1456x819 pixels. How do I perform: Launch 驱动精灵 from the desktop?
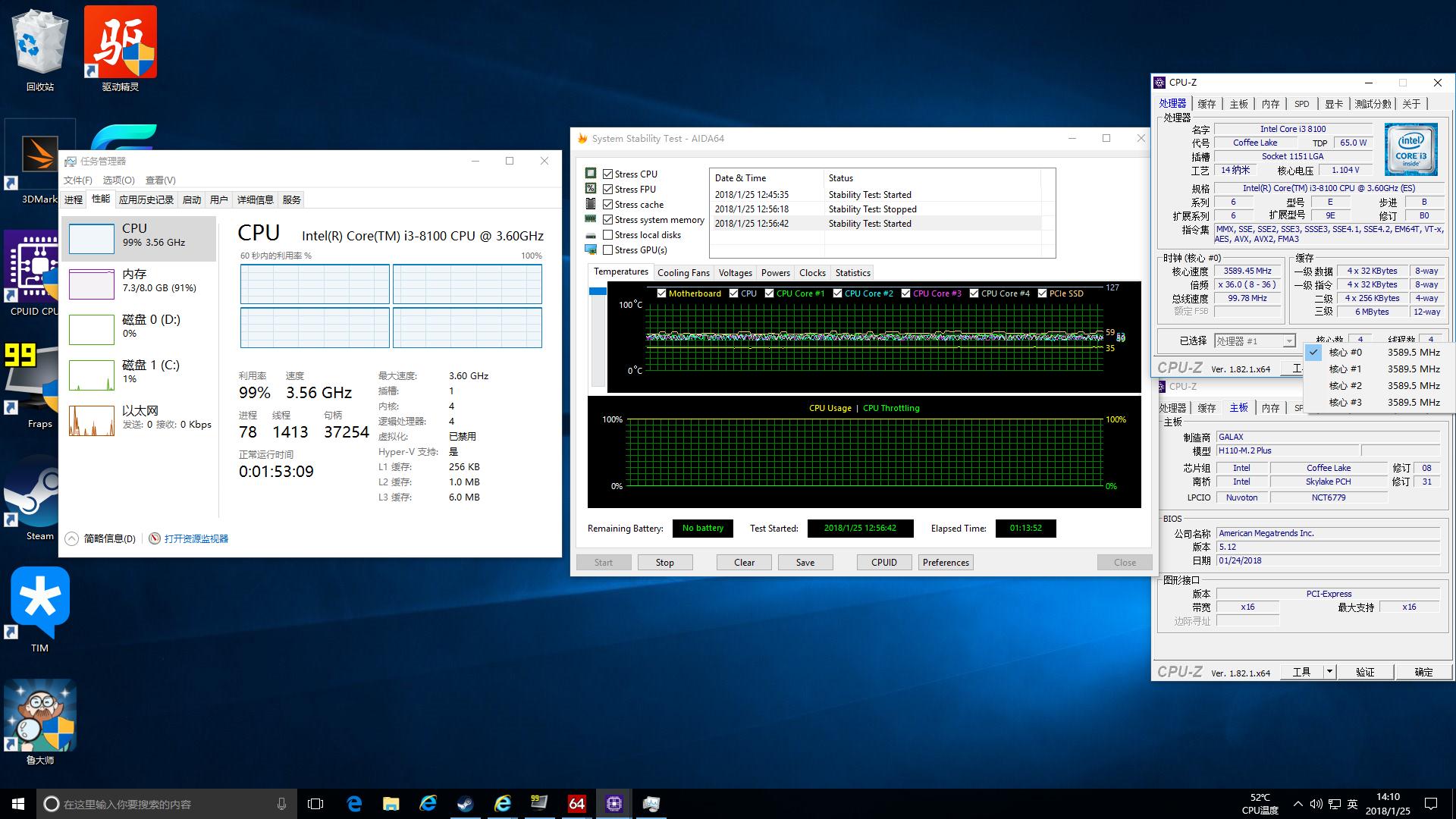click(x=119, y=42)
